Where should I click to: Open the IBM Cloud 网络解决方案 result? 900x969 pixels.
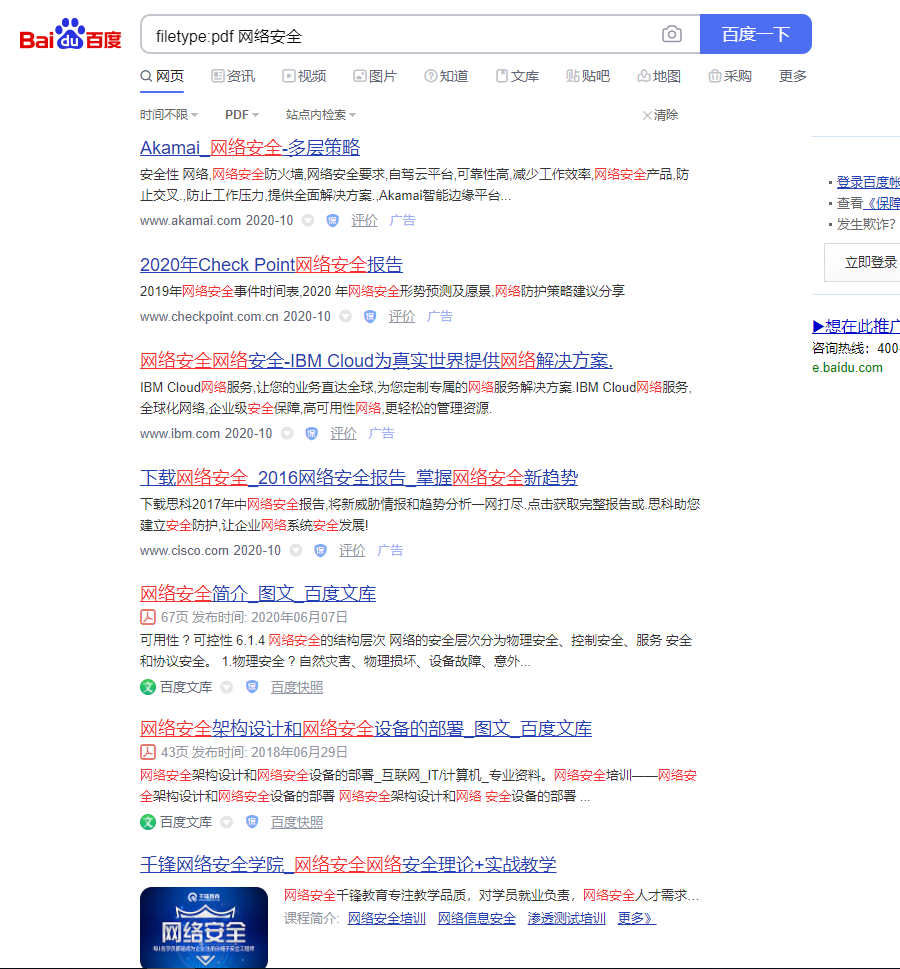pos(376,360)
